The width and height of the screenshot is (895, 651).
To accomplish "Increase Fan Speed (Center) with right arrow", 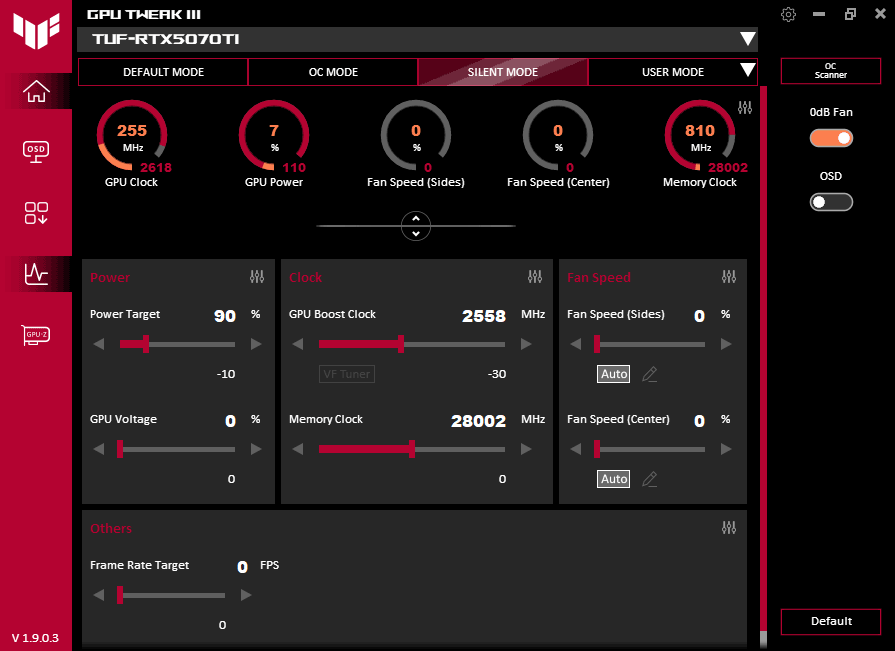I will pos(726,449).
